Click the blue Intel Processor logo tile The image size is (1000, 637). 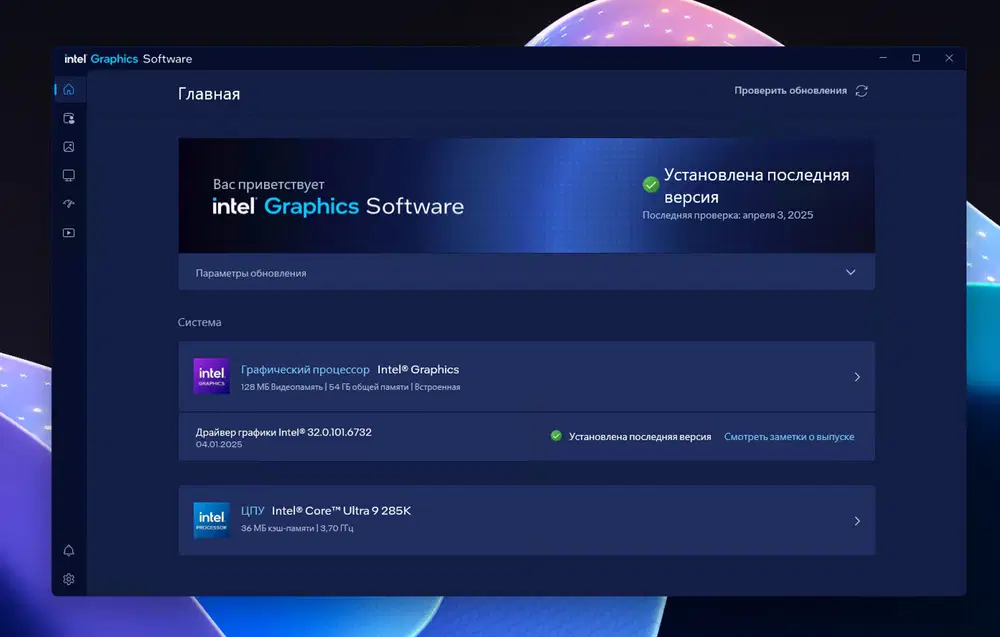click(x=212, y=520)
